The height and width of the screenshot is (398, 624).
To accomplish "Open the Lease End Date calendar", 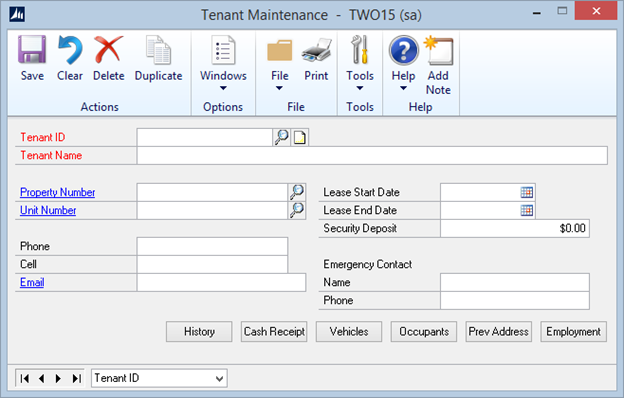I will point(526,210).
